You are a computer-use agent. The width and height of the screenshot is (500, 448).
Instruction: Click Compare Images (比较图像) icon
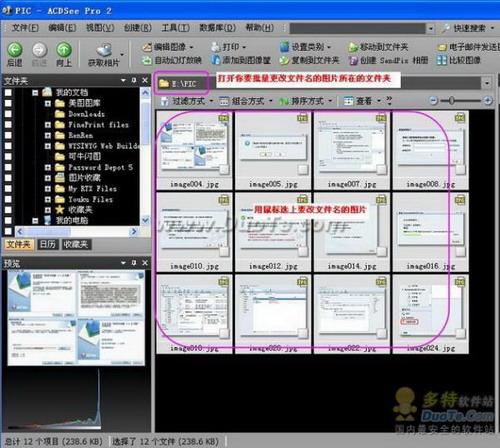coord(442,60)
